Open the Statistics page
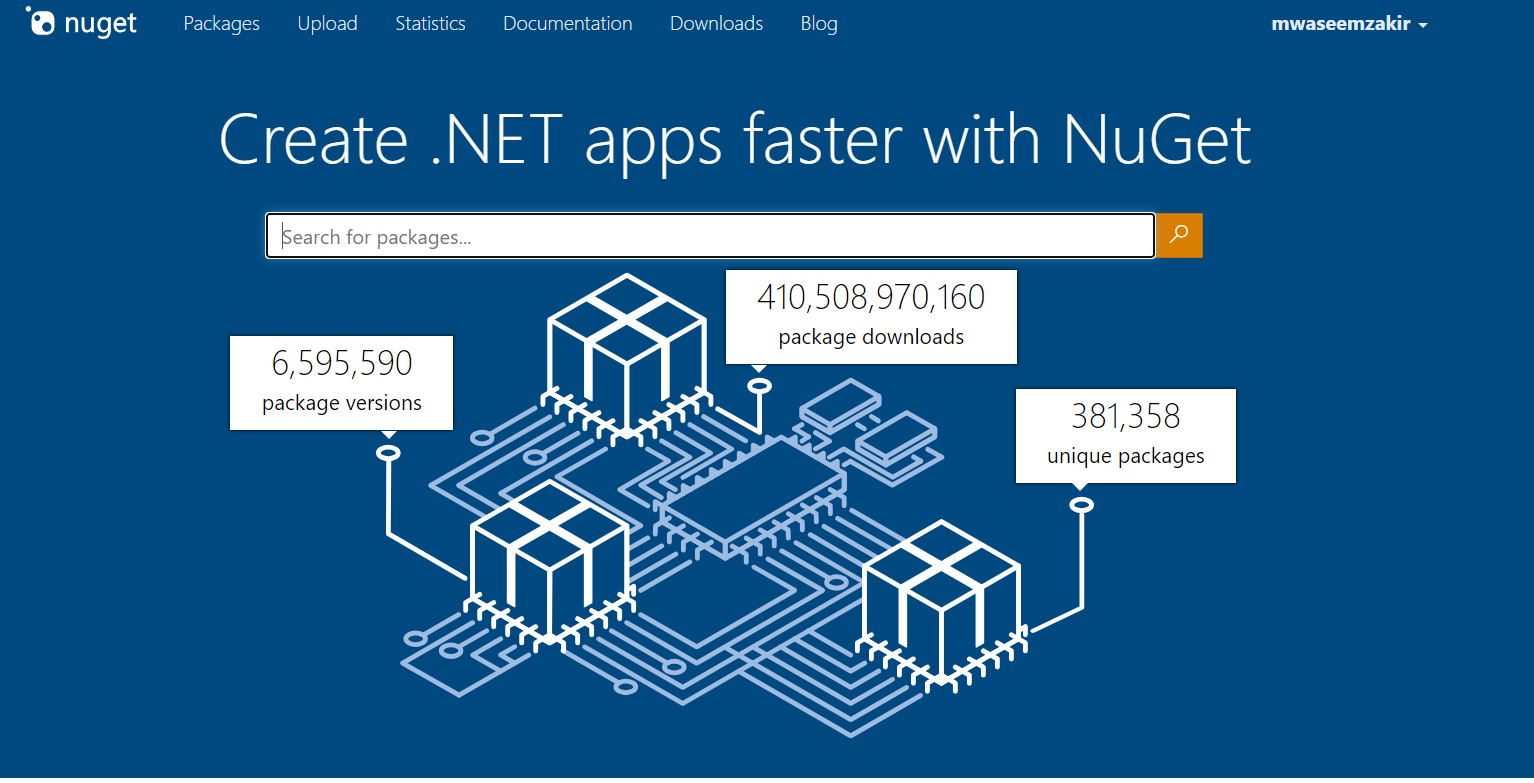Screen dimensions: 1534x783 (430, 23)
